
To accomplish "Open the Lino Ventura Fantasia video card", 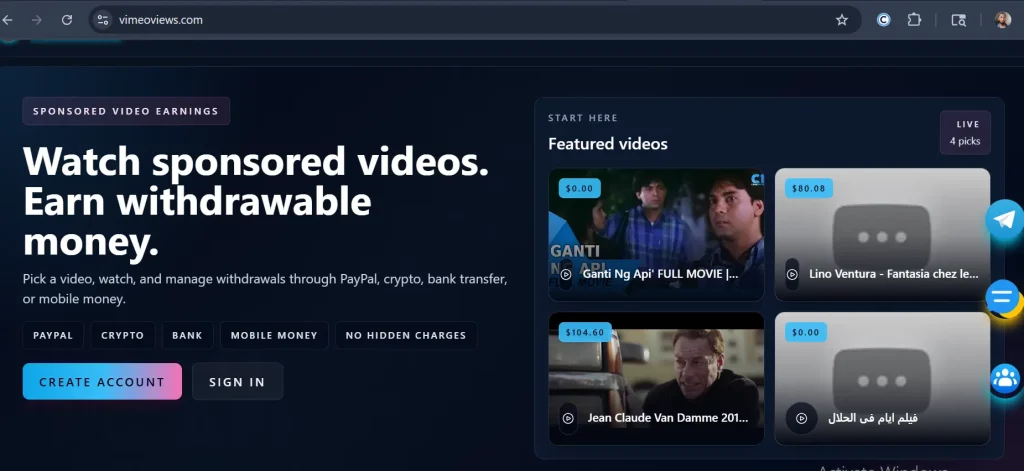I will 882,235.
